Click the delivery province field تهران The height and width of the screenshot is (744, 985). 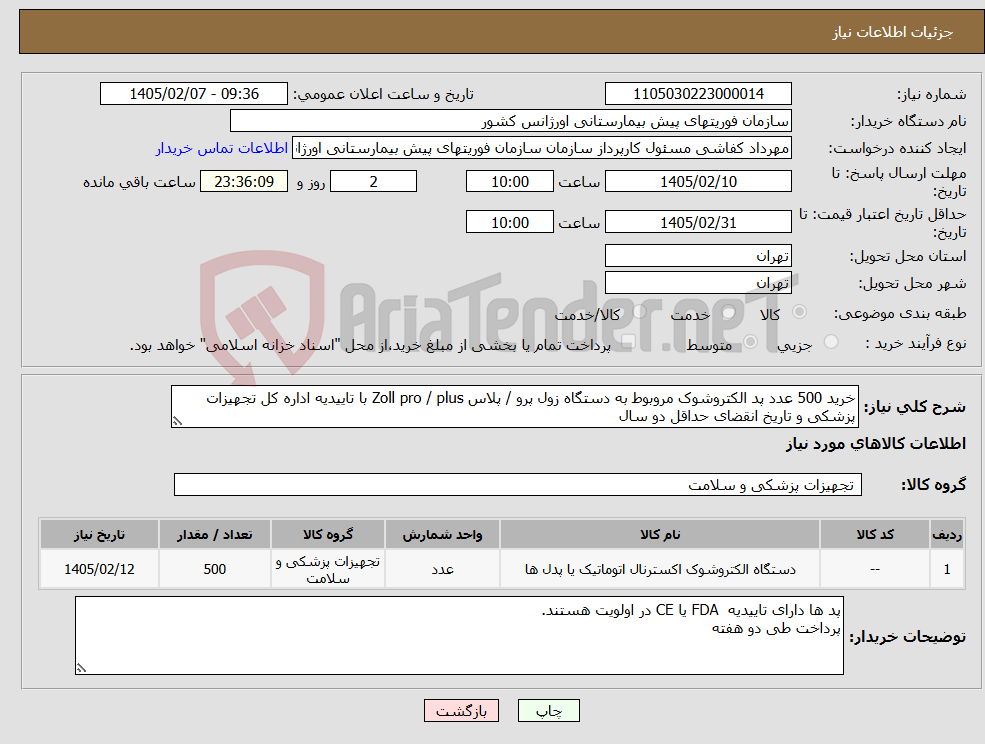(x=698, y=256)
